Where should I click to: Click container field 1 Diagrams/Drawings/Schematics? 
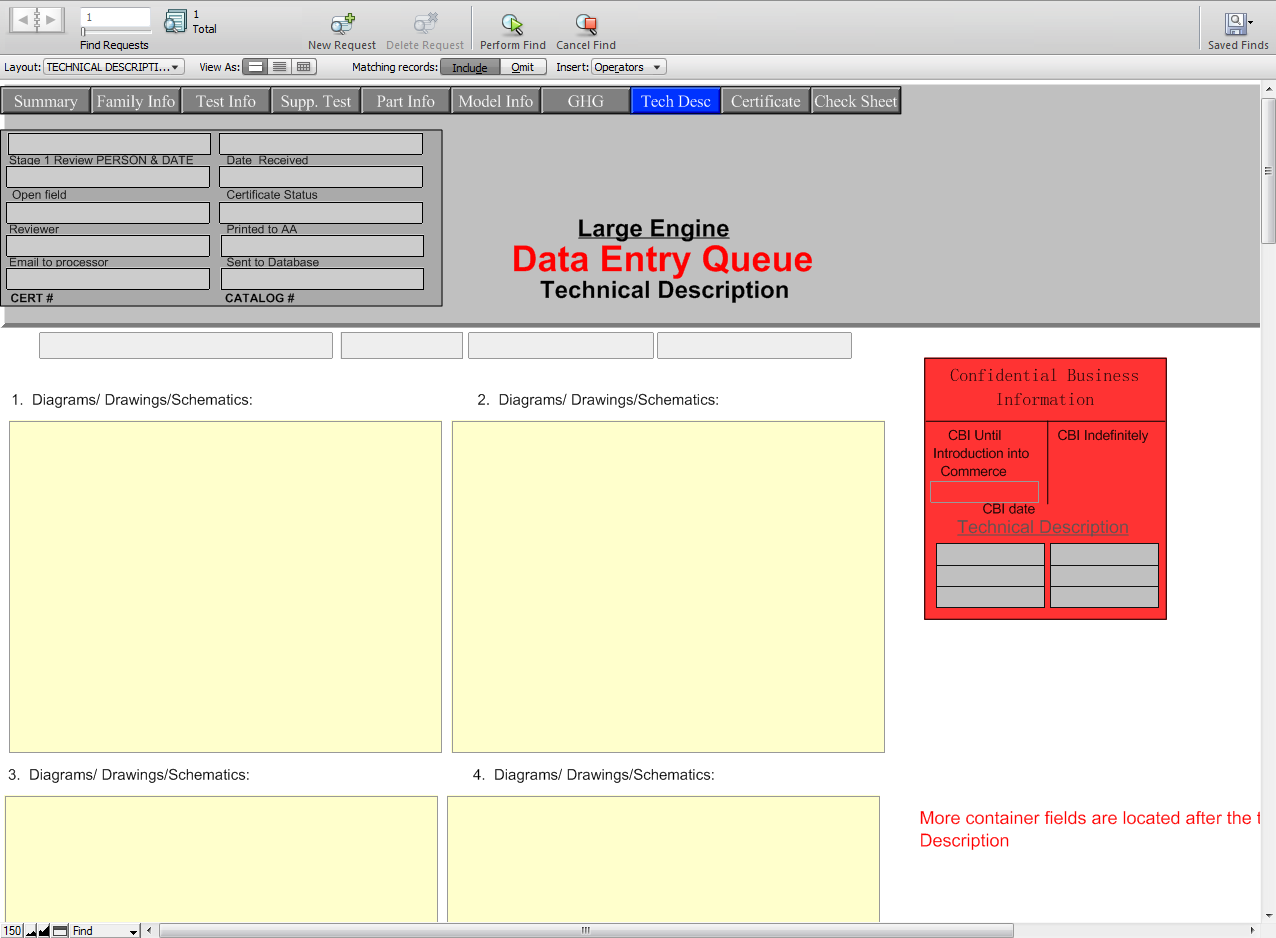(x=225, y=587)
